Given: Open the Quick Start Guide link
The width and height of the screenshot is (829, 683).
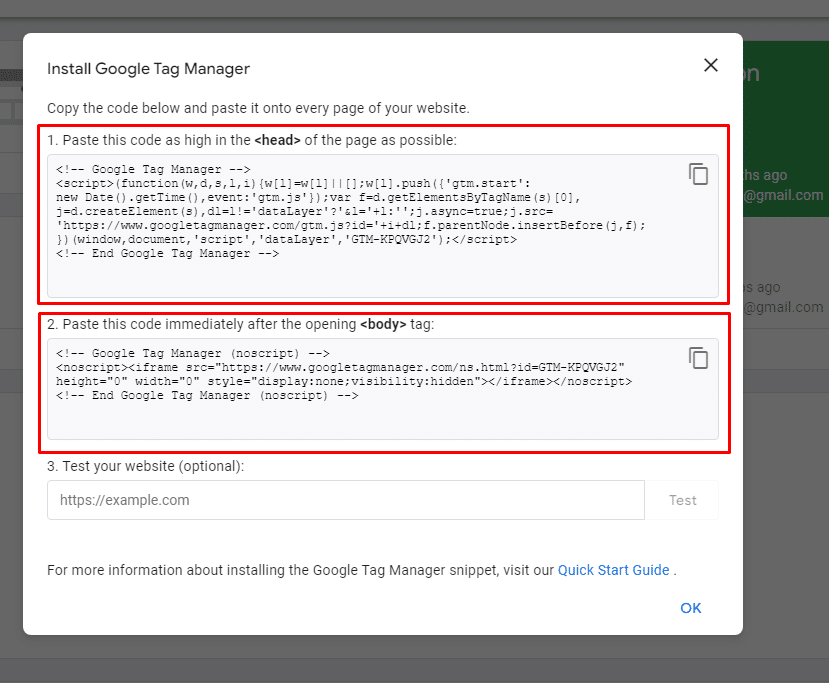Looking at the screenshot, I should (613, 570).
